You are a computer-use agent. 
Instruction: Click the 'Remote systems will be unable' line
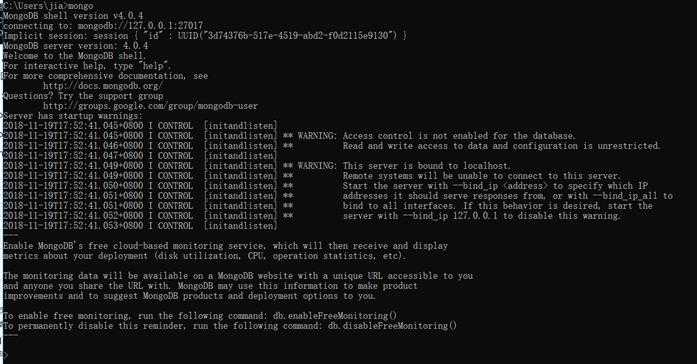481,176
